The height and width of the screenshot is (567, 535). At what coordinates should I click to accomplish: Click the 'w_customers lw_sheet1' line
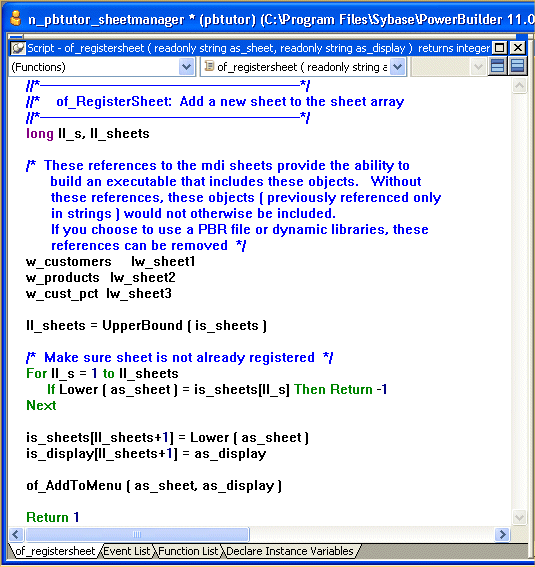click(111, 261)
